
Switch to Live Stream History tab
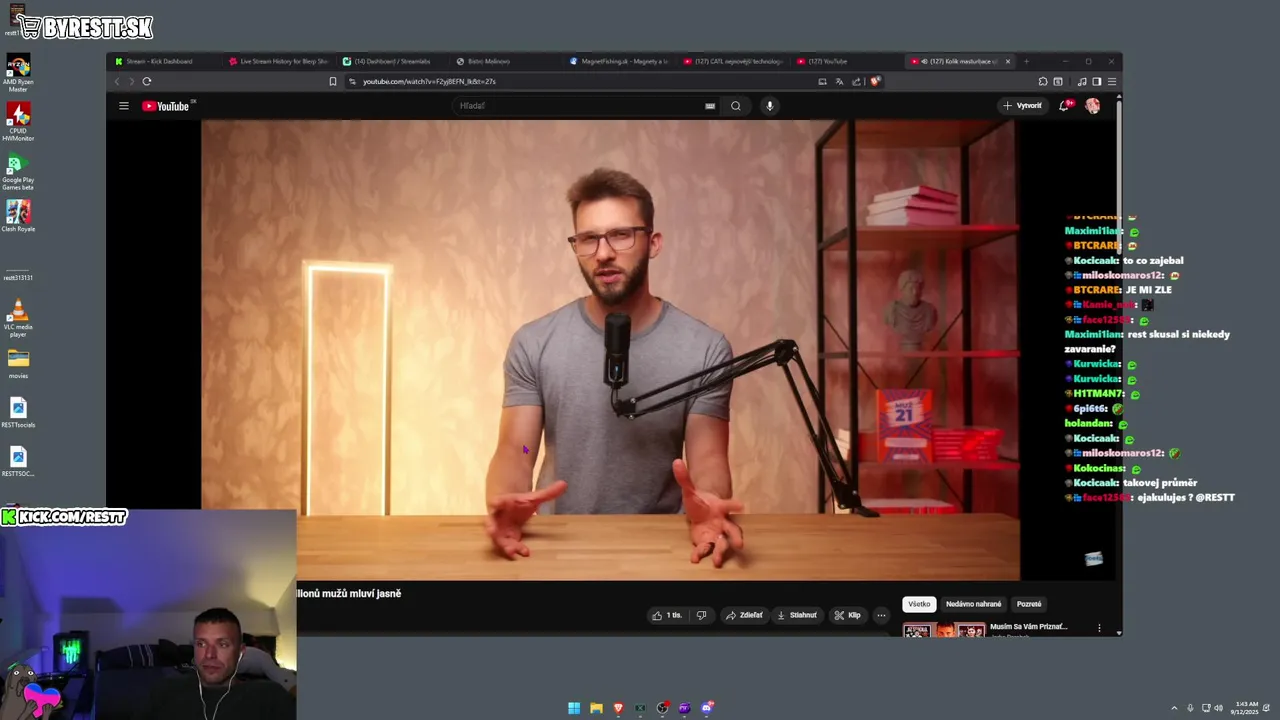pos(279,61)
